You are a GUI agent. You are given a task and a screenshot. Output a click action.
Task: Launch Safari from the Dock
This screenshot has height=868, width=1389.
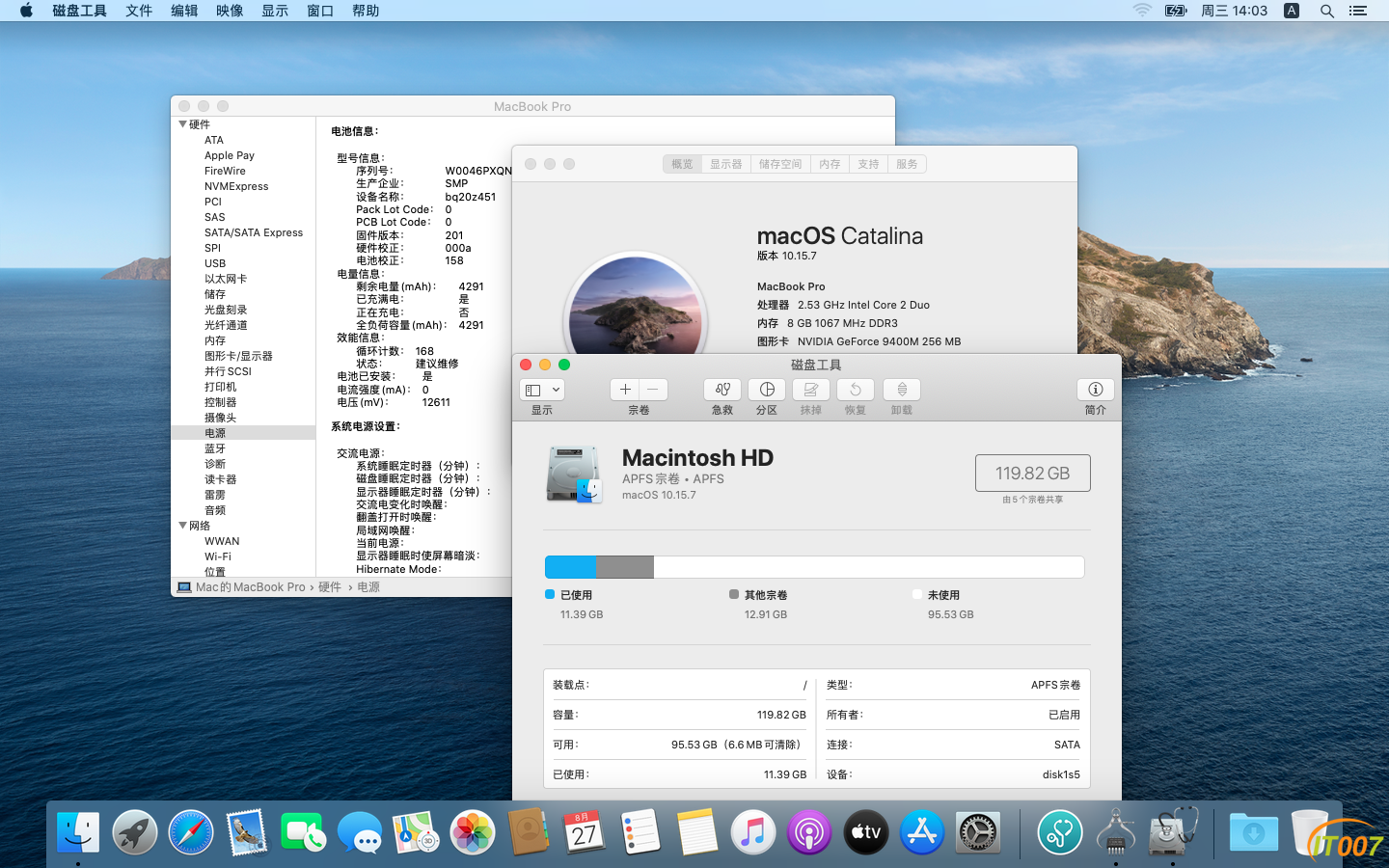(x=191, y=831)
